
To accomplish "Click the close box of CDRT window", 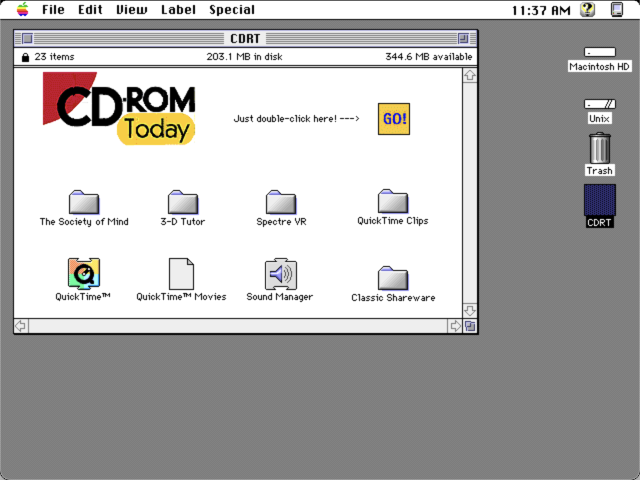I will point(27,38).
